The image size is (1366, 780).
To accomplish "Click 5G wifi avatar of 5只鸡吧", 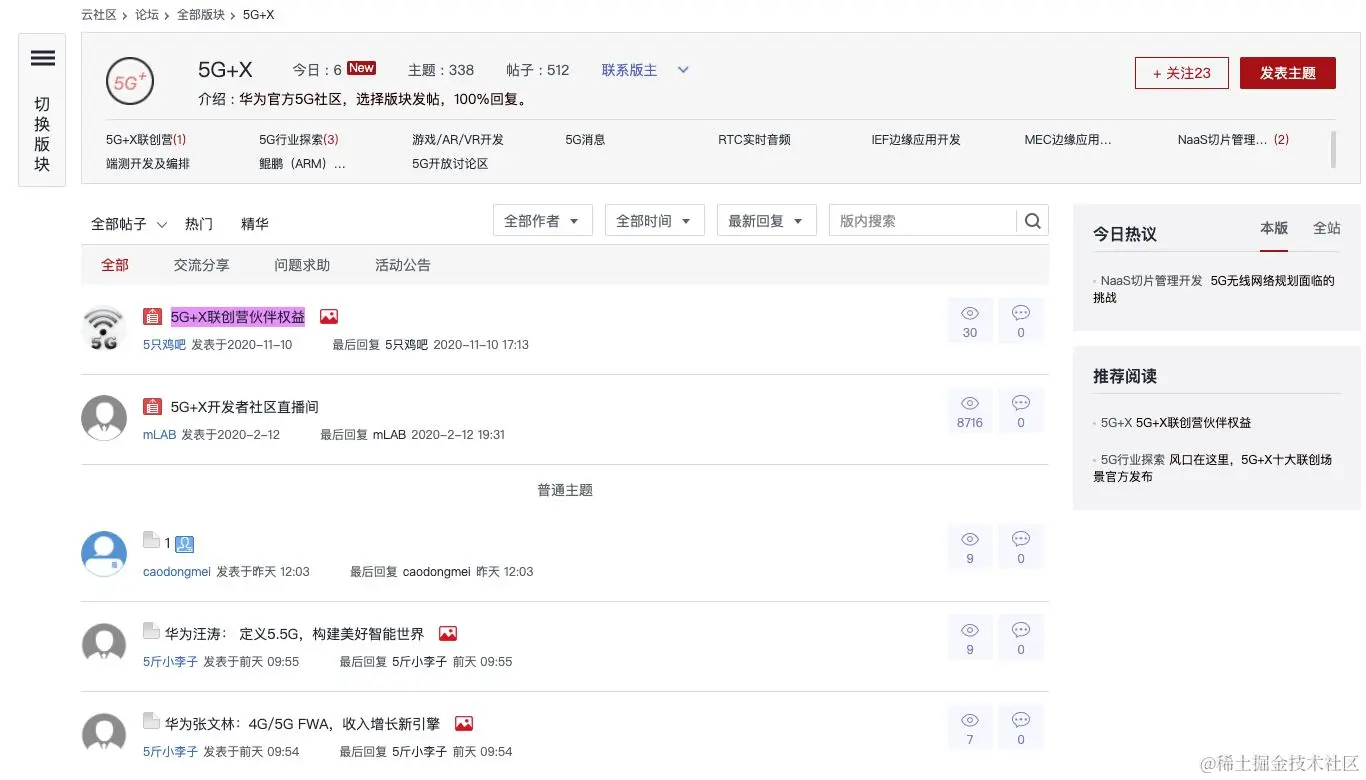I will (104, 328).
